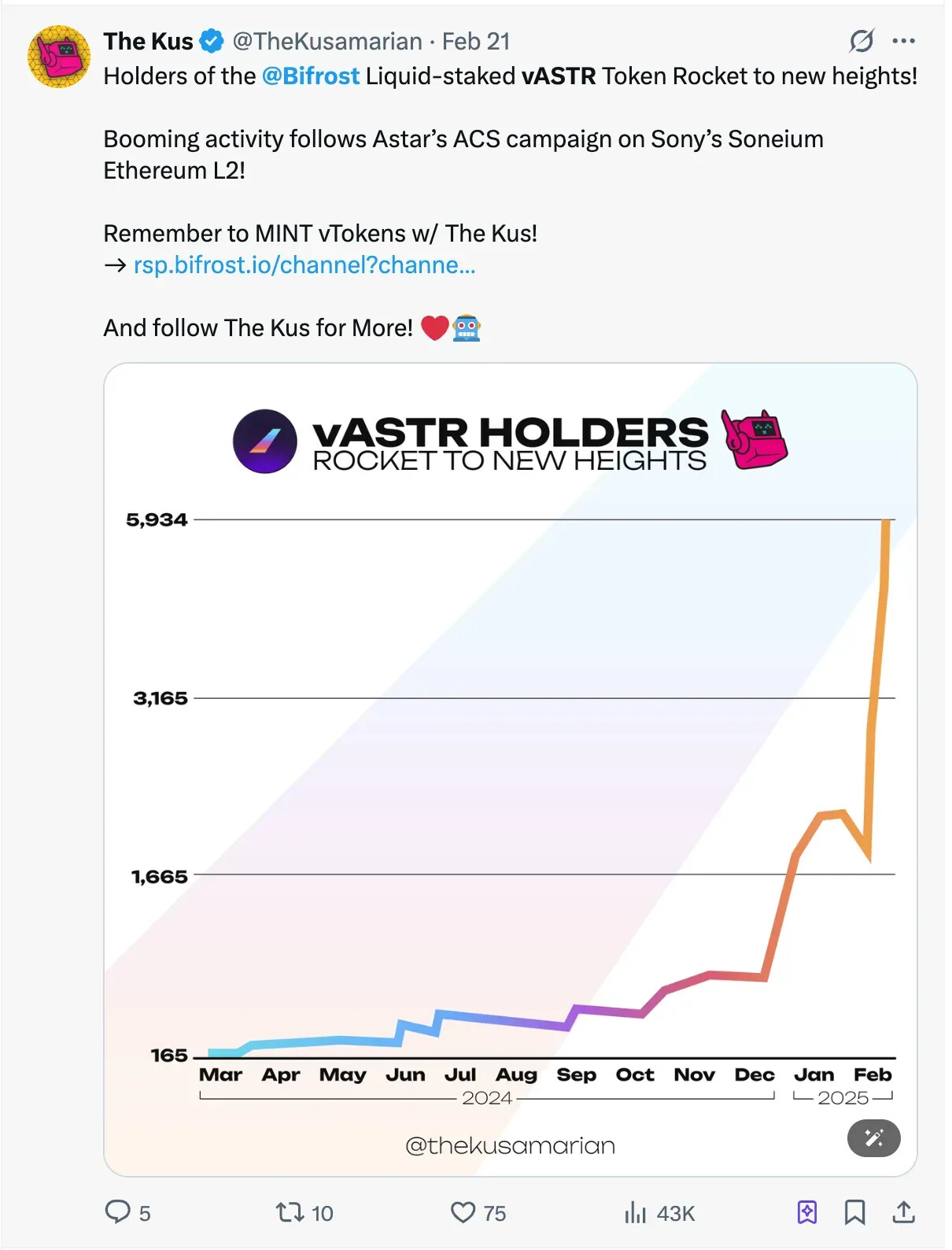
Task: Open the rsp.bifrost.io channel link
Action: point(304,265)
